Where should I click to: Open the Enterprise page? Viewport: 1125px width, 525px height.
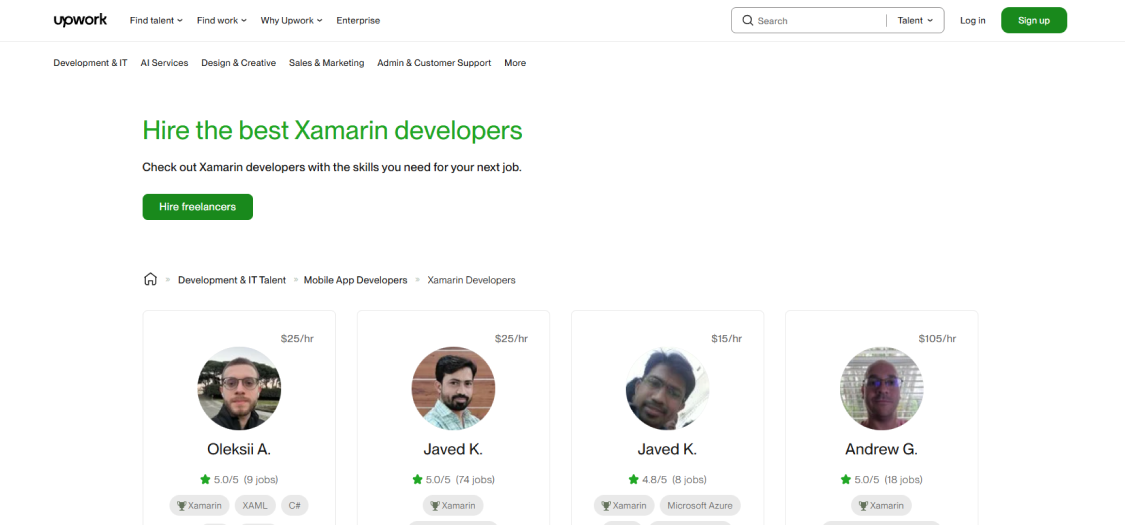358,21
